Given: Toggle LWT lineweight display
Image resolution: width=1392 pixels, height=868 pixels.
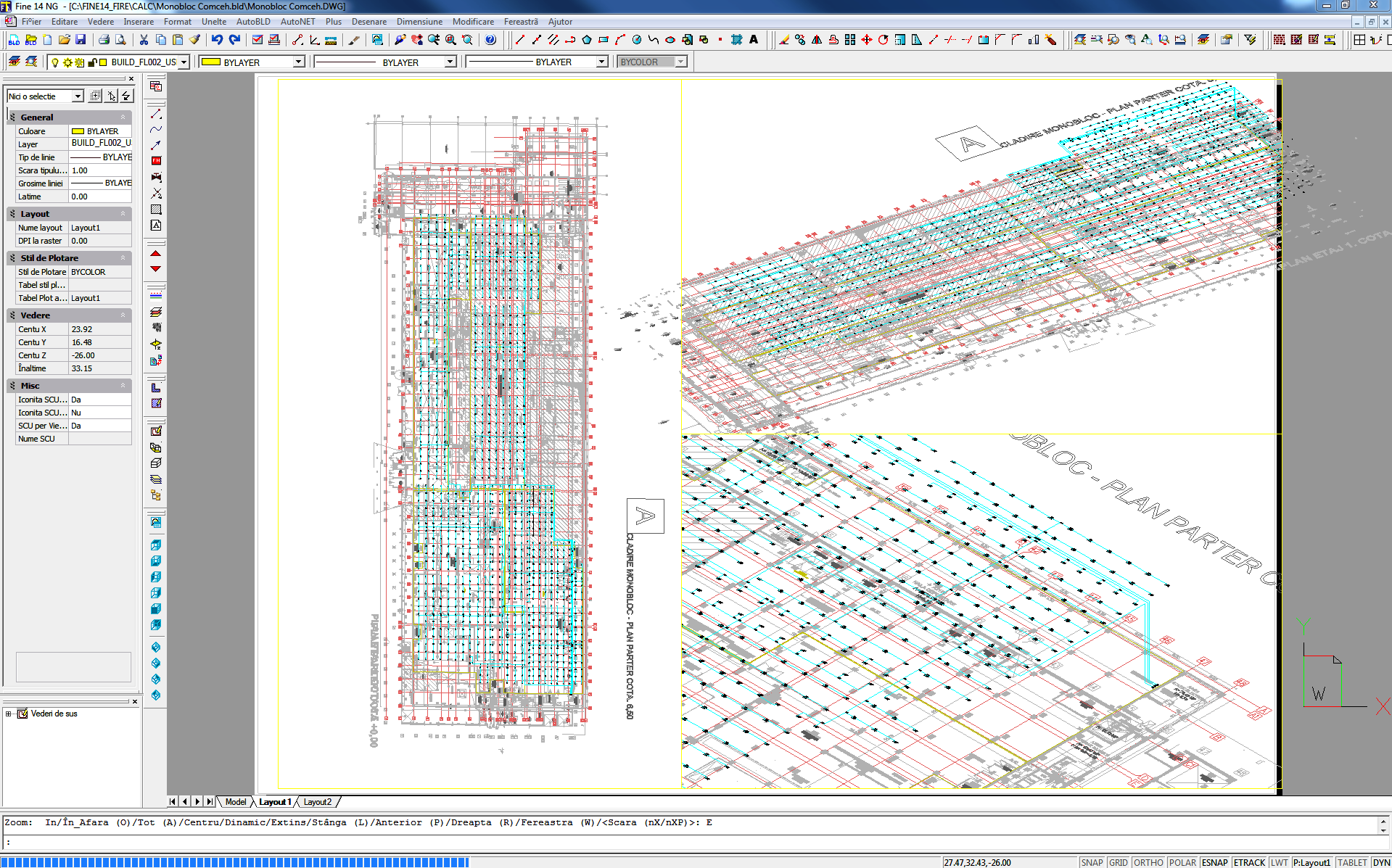Looking at the screenshot, I should pyautogui.click(x=1280, y=862).
